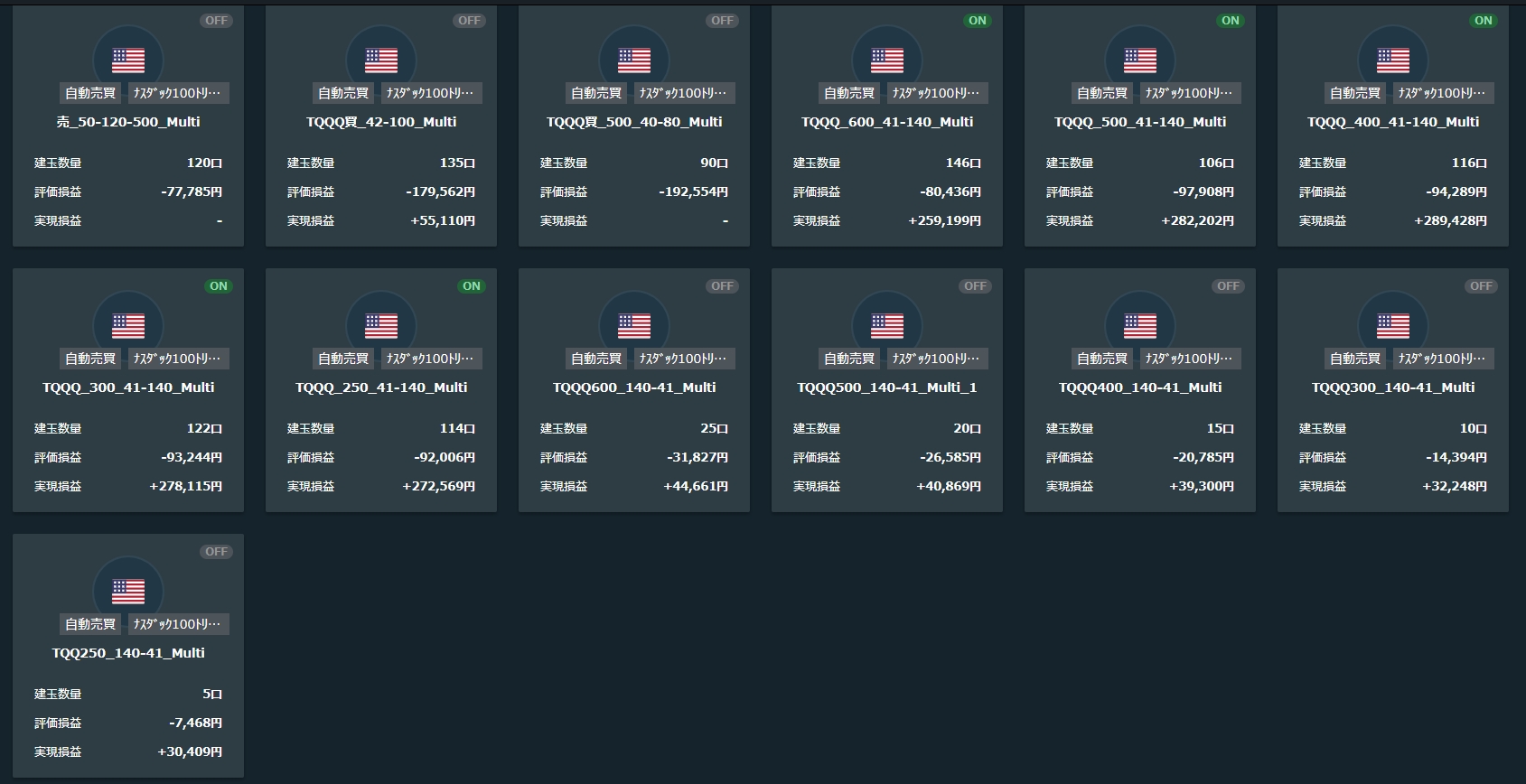
Task: Click the US flag on 売_50-120-500_Multi card
Action: point(128,61)
